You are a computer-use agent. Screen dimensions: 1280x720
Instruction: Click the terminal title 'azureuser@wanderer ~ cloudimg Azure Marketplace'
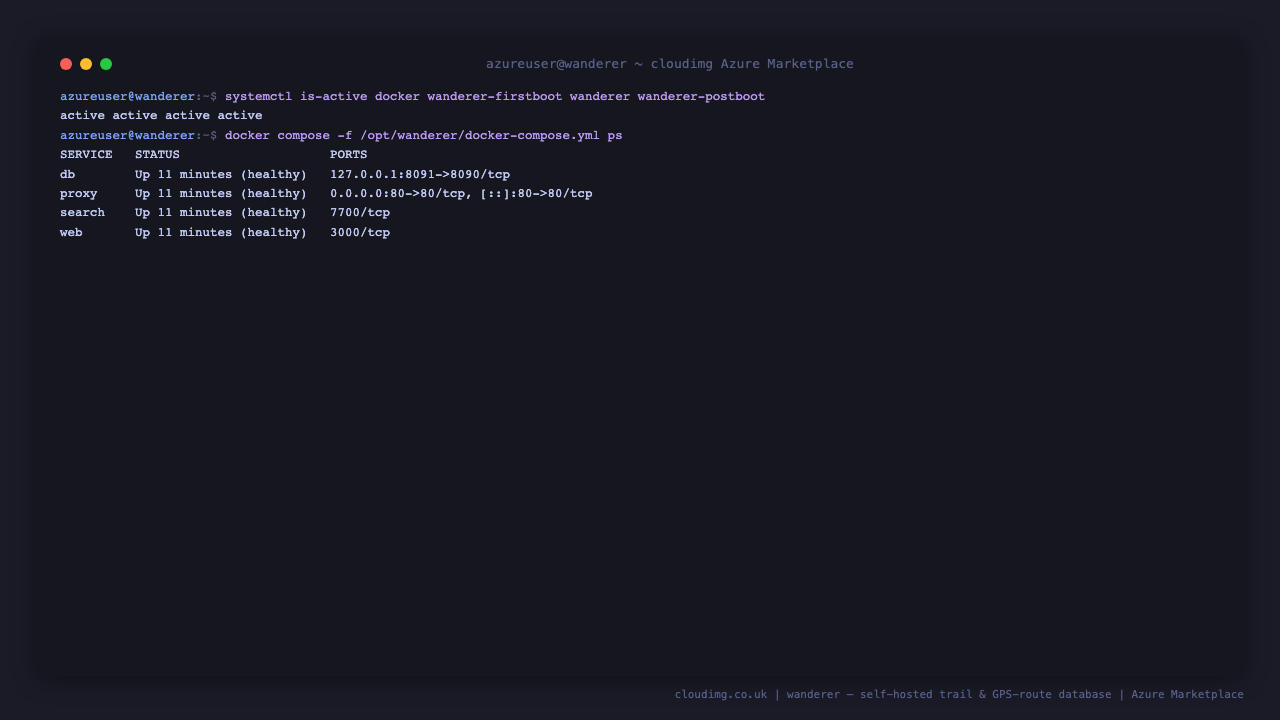[x=670, y=64]
